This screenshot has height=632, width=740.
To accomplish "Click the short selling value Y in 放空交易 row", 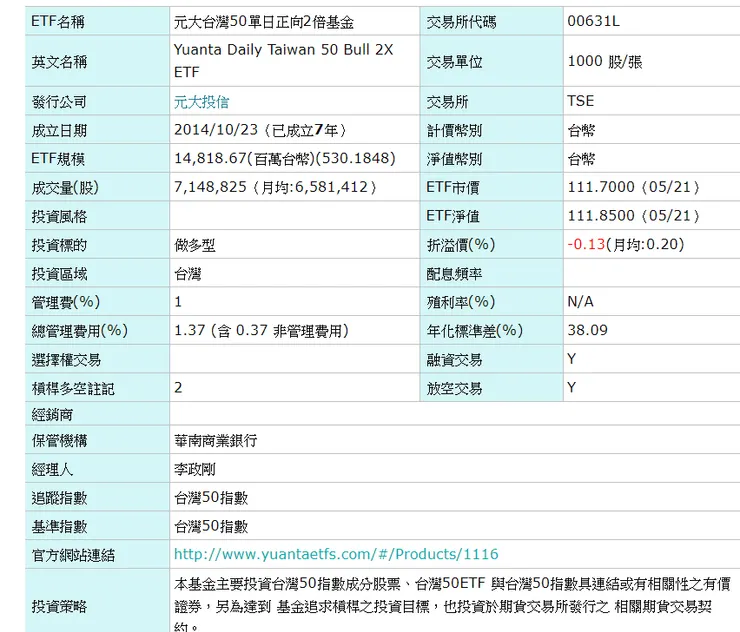I will [x=572, y=388].
